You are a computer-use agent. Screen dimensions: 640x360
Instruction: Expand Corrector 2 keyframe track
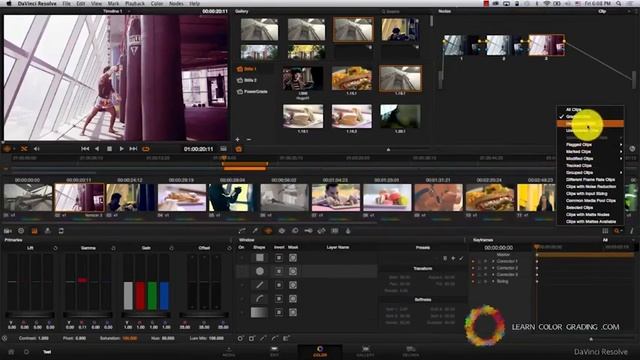pos(493,268)
